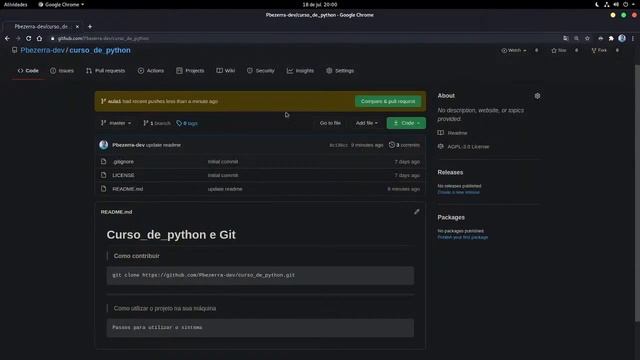The image size is (640, 360).
Task: Click Create a new release link
Action: pyautogui.click(x=458, y=192)
